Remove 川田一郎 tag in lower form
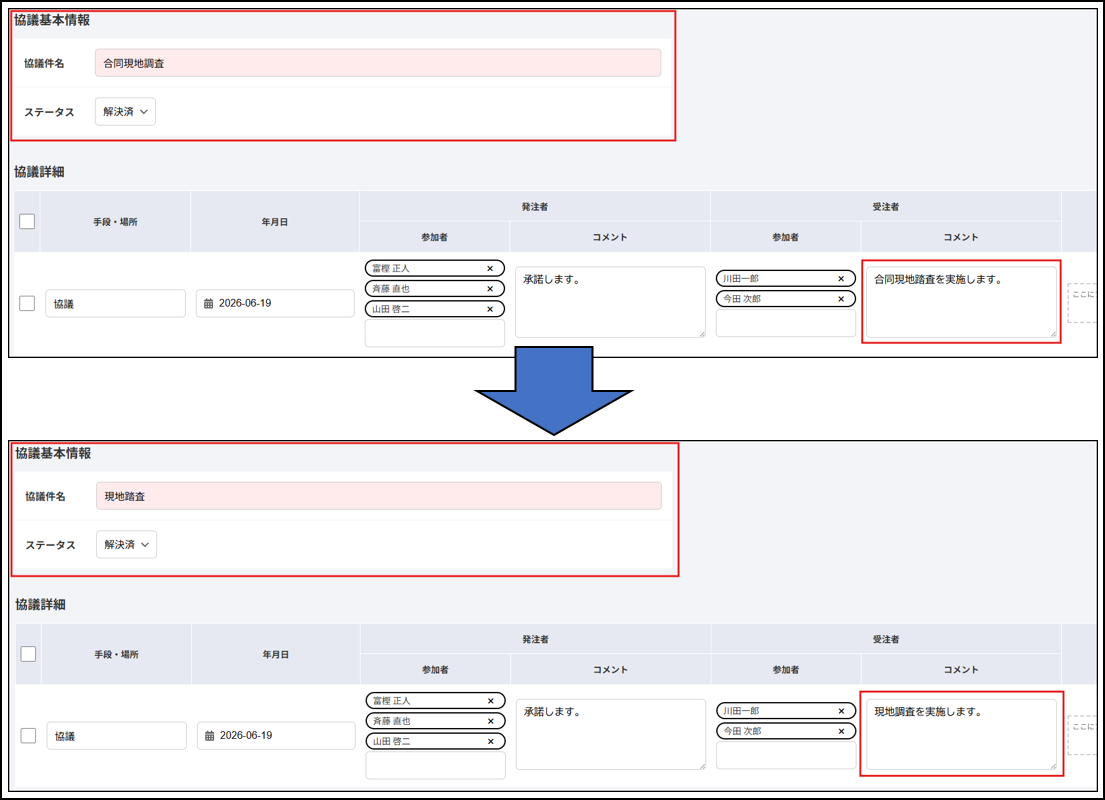This screenshot has width=1105, height=800. [841, 711]
